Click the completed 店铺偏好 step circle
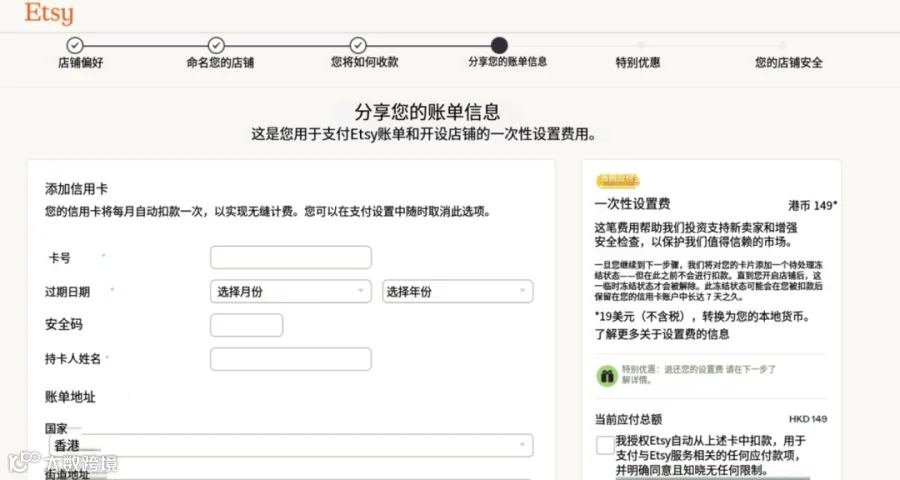Screen dimensions: 900x480 point(75,45)
